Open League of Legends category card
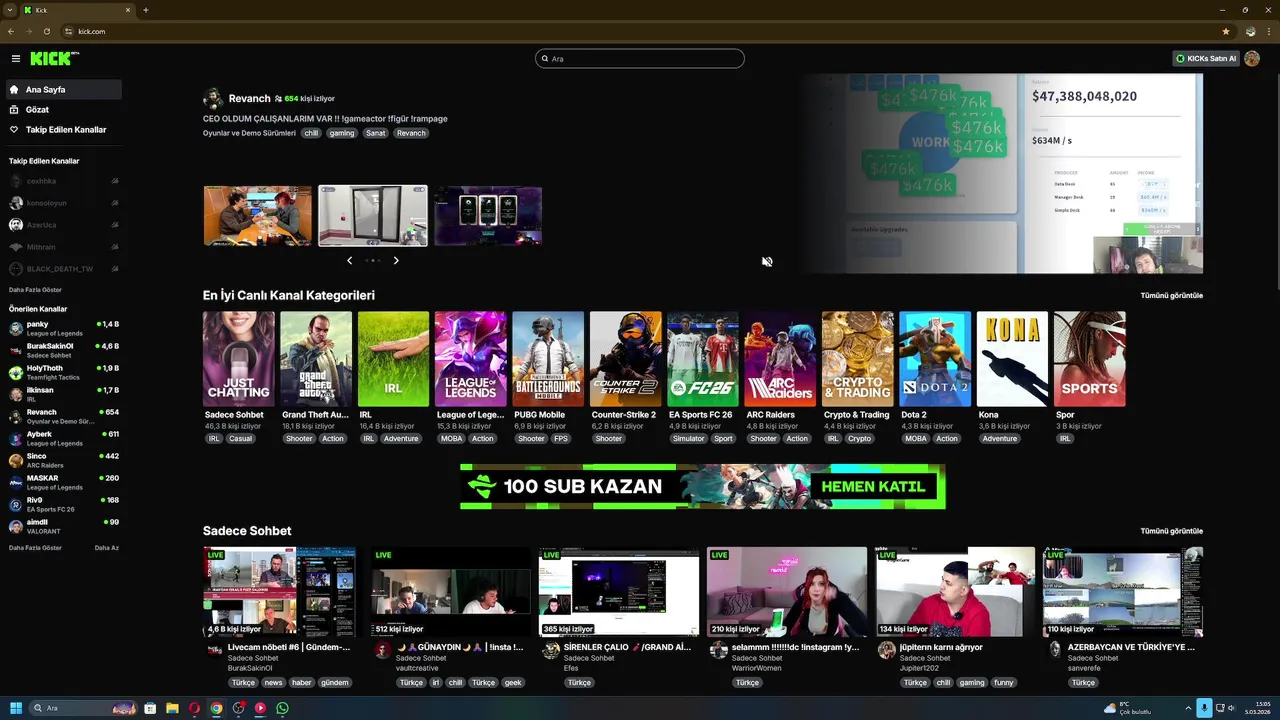 471,359
